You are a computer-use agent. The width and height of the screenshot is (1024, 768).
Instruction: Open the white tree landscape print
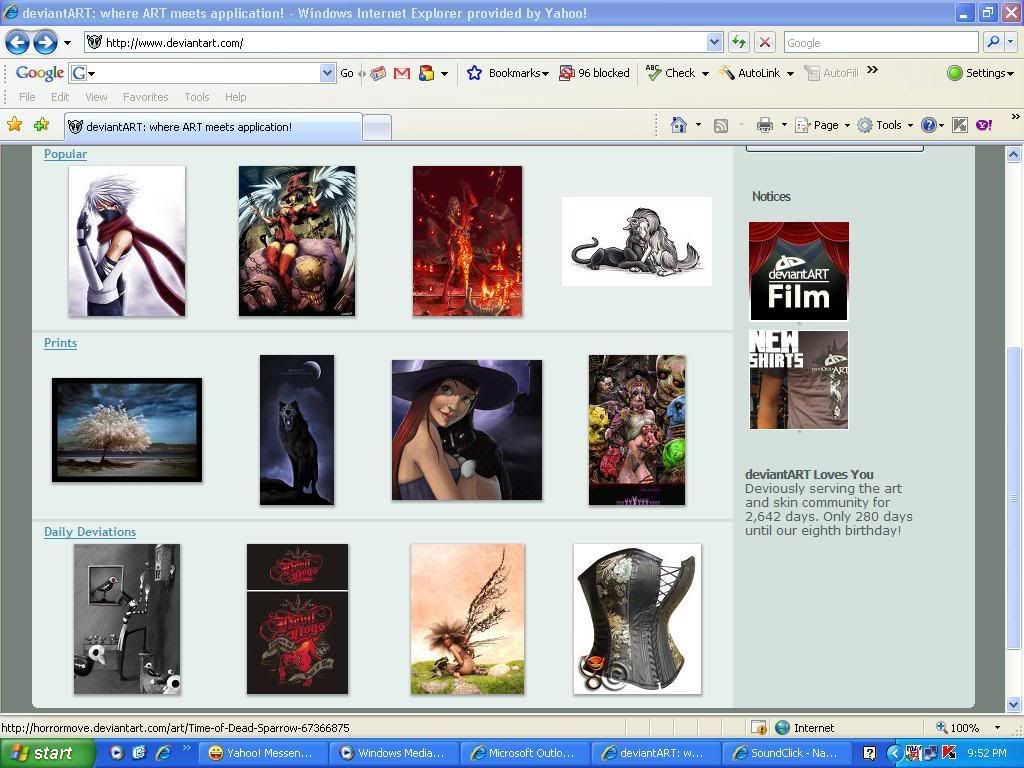(x=127, y=430)
